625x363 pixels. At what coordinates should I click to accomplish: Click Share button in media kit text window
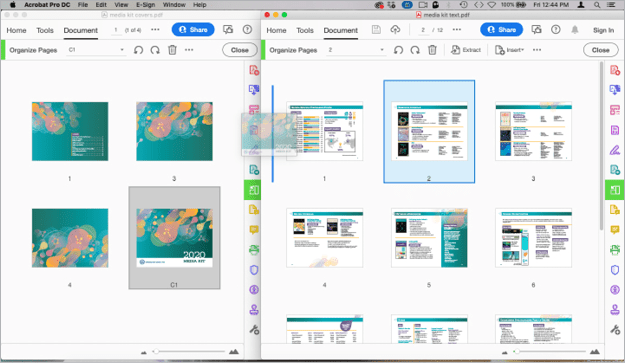click(x=501, y=29)
